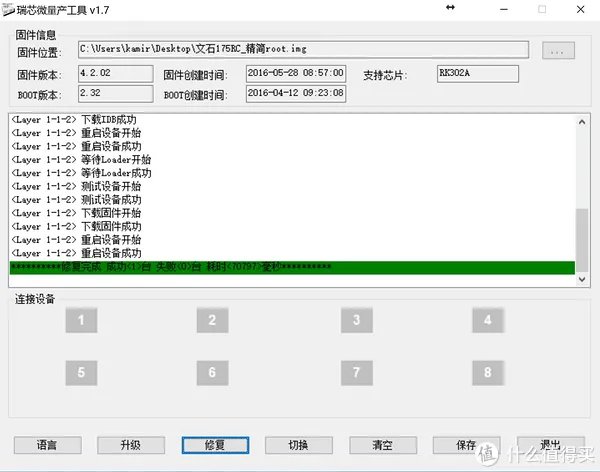Screen dimensions: 600x472
Task: Select log line 下载固件开始
Action: pos(76,213)
